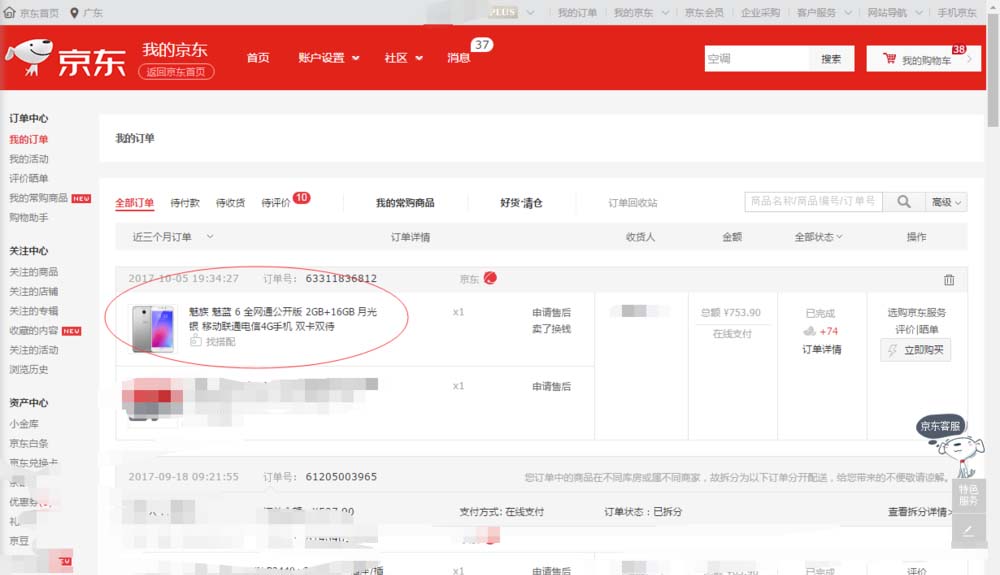Open 订单详情 link for Meizu order
This screenshot has width=1000, height=575.
click(x=821, y=349)
